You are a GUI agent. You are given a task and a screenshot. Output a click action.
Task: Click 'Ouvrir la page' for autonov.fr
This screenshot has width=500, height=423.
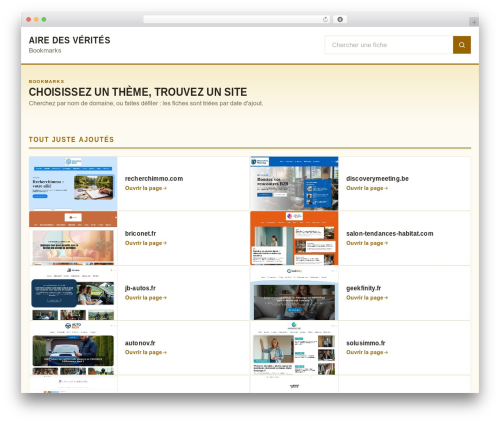(x=146, y=353)
